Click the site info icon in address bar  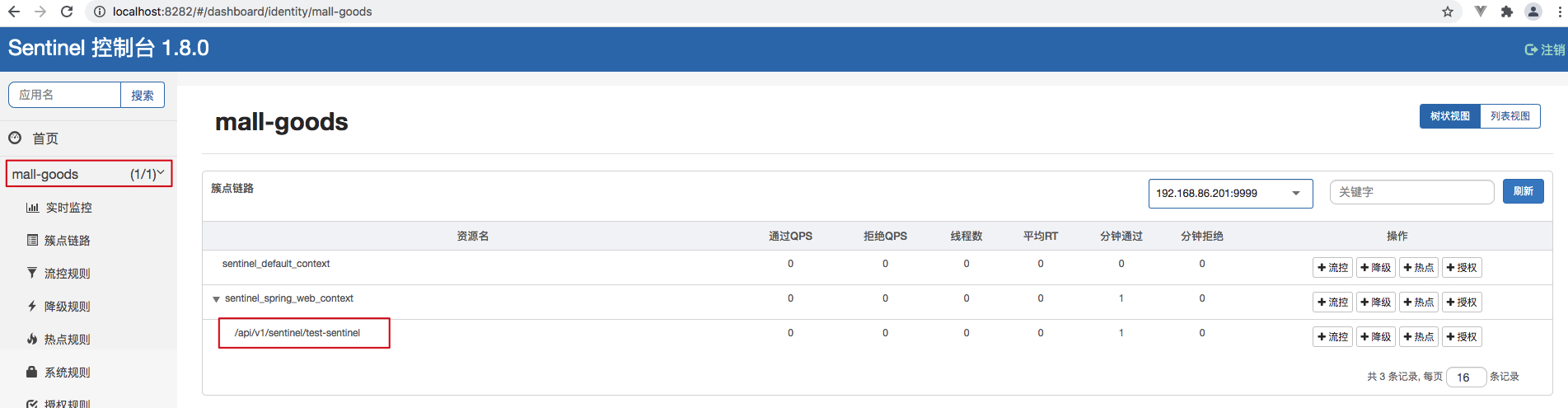100,12
